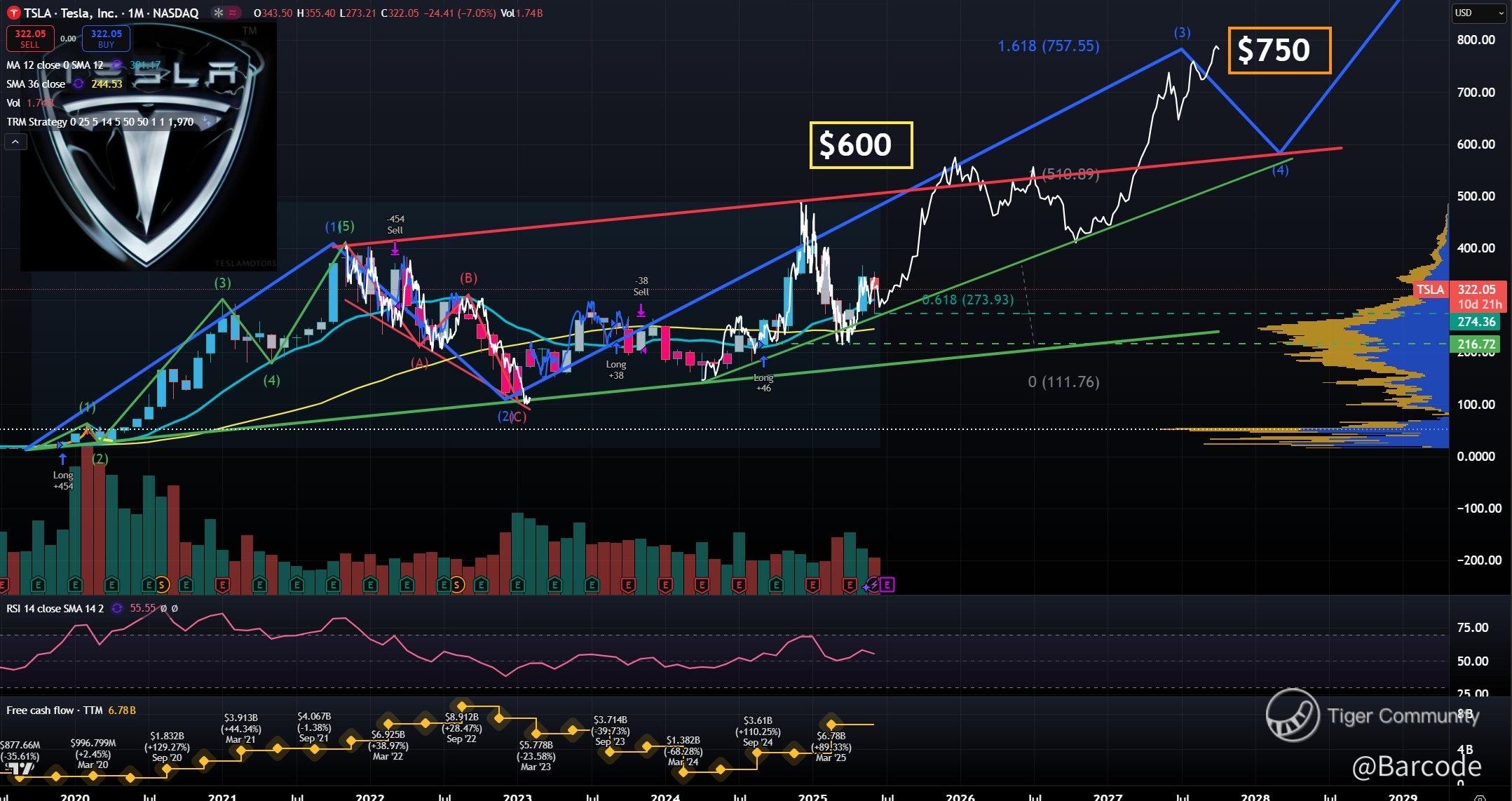Select the MA 12 close indicator legend
This screenshot has height=801, width=1512.
point(55,65)
